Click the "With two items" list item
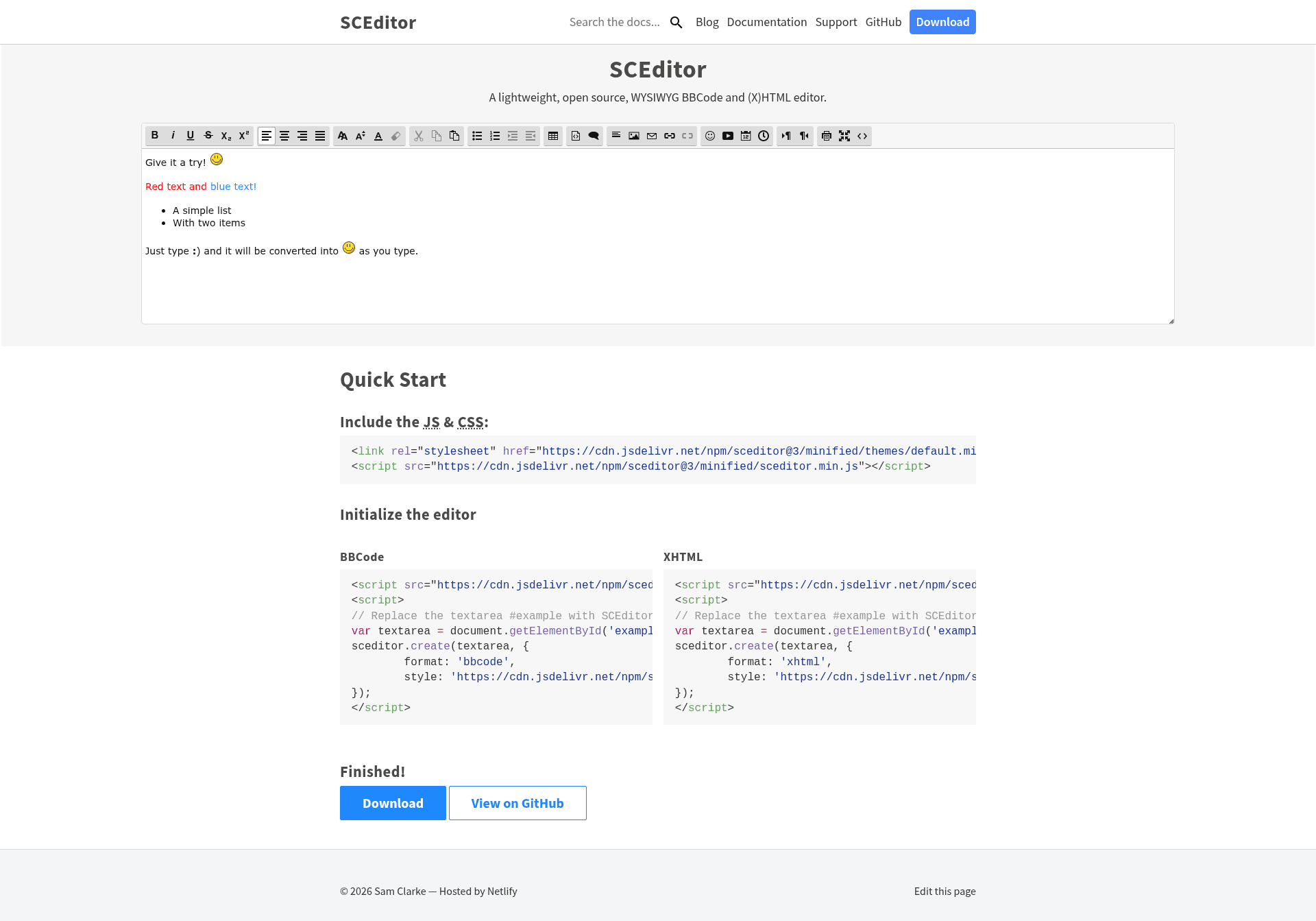Screen dimensions: 1316x921 [x=209, y=223]
